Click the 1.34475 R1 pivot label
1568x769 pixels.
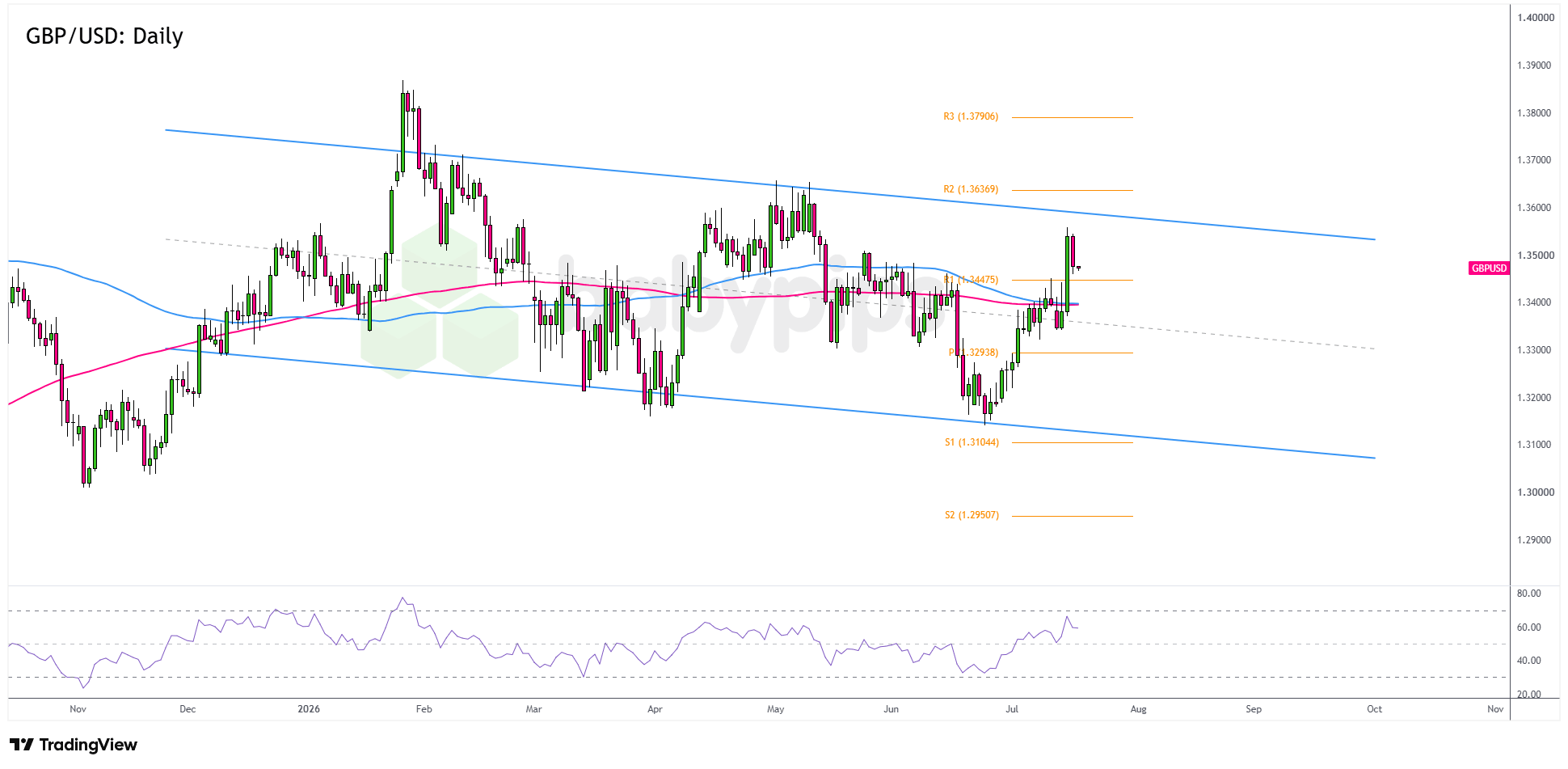971,280
